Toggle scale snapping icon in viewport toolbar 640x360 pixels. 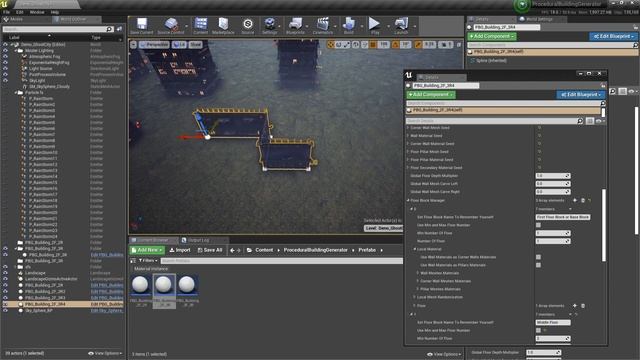tap(418, 44)
